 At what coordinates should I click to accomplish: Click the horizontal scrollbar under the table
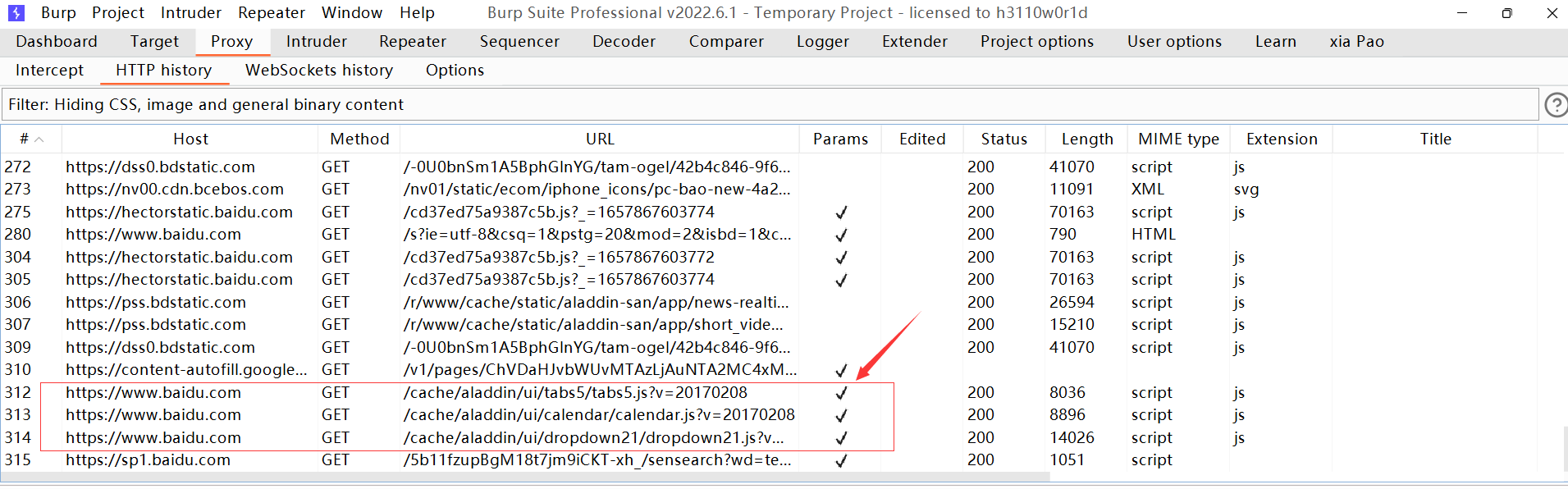click(x=525, y=477)
